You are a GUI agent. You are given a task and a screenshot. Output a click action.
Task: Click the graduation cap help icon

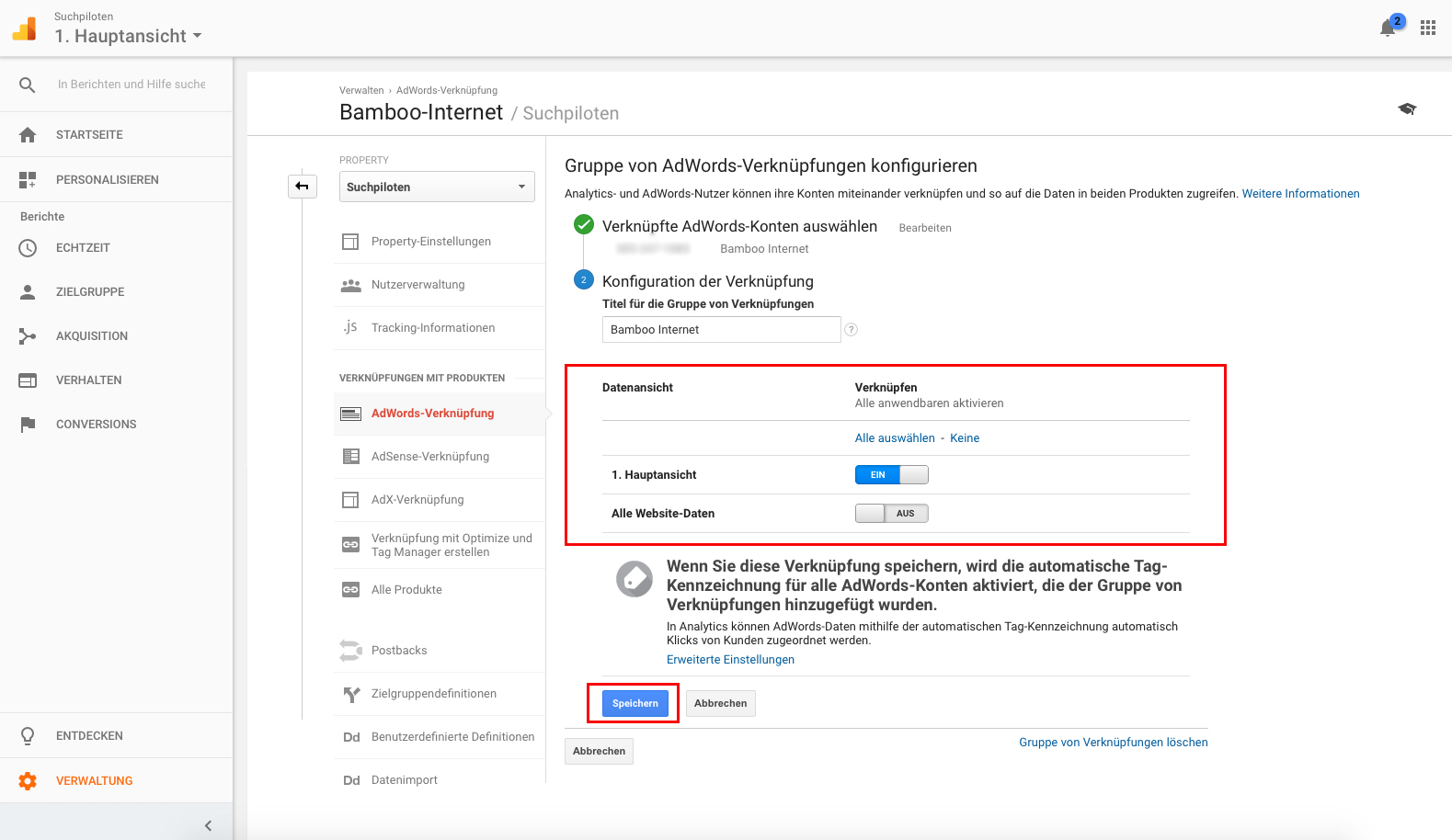click(1407, 108)
